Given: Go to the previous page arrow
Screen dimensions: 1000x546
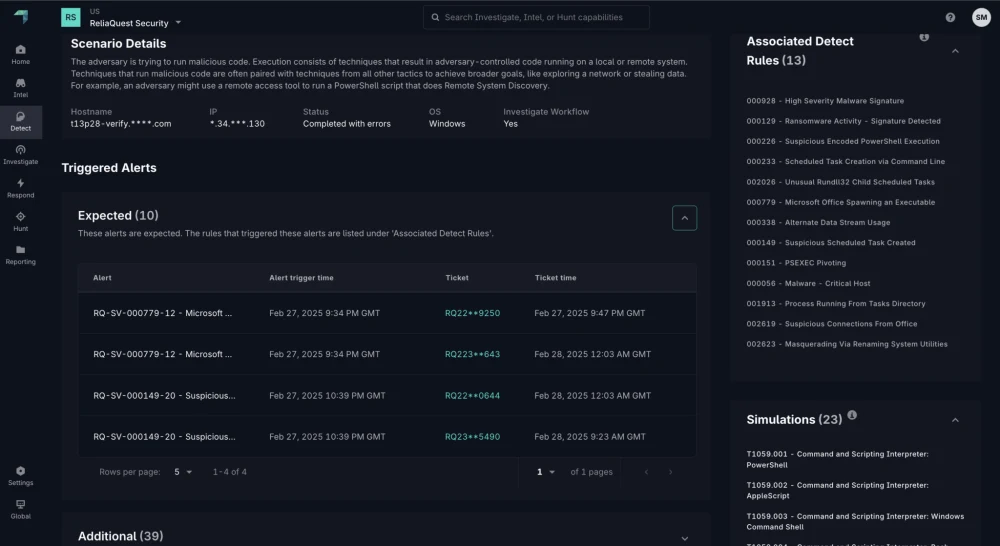Looking at the screenshot, I should tap(646, 472).
